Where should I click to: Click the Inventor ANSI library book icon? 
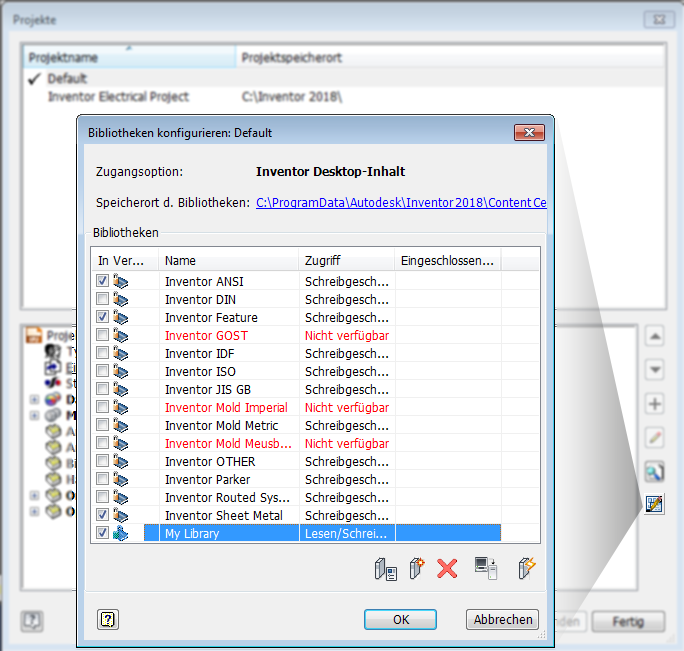click(x=121, y=281)
